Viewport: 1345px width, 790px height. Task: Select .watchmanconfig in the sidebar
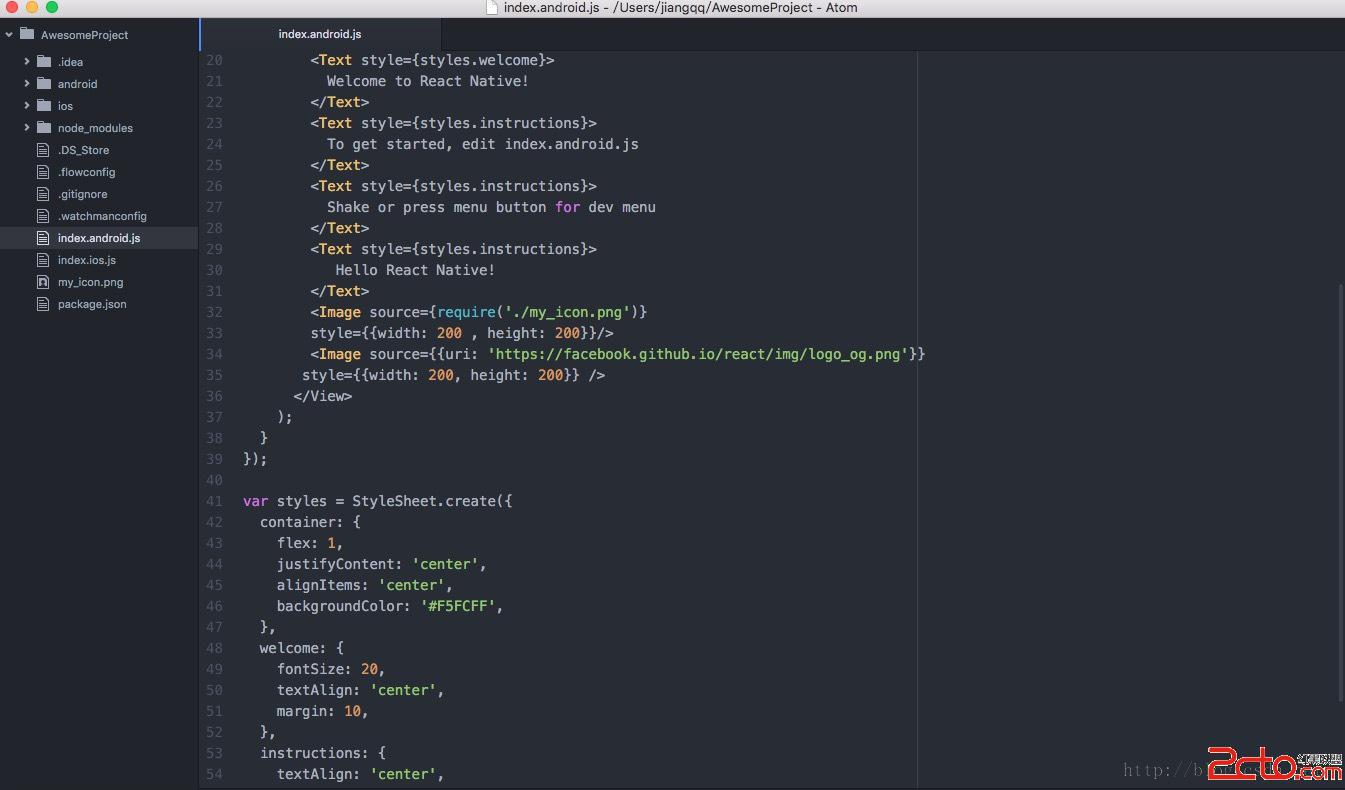(101, 216)
